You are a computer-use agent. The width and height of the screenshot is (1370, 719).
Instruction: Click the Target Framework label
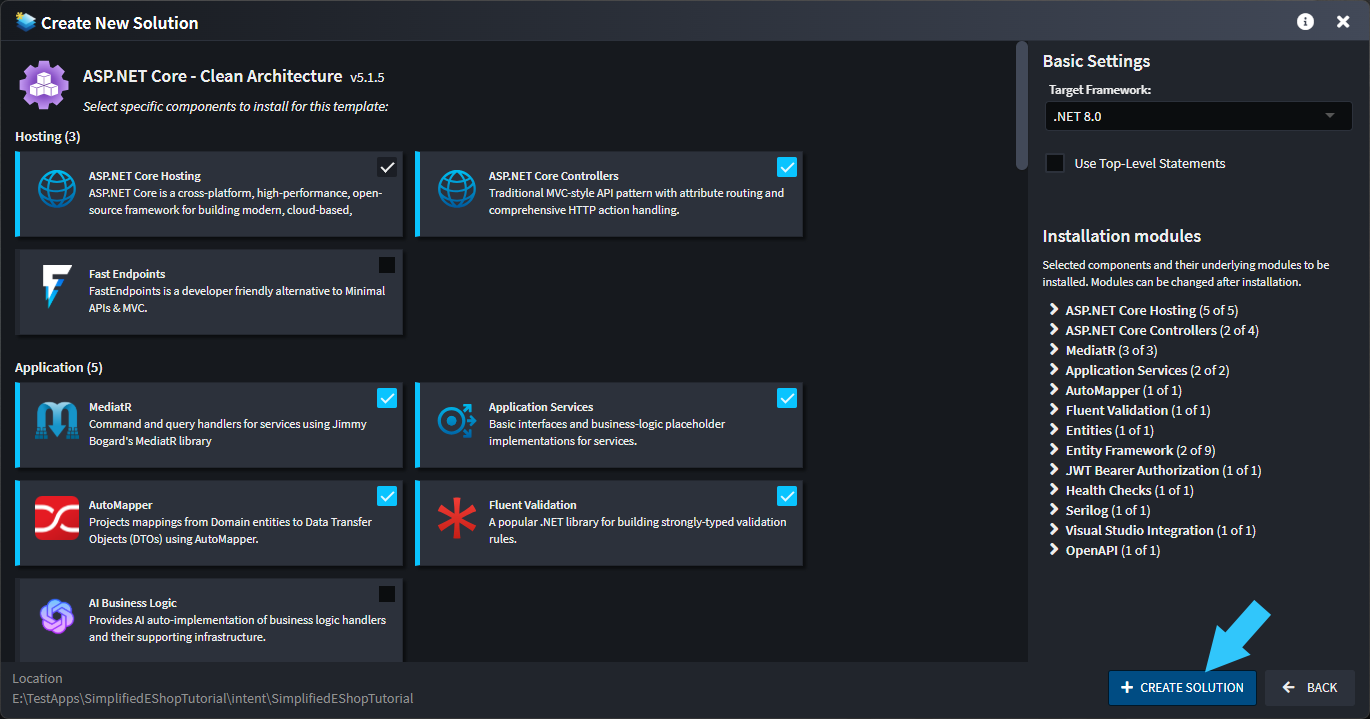click(1100, 90)
